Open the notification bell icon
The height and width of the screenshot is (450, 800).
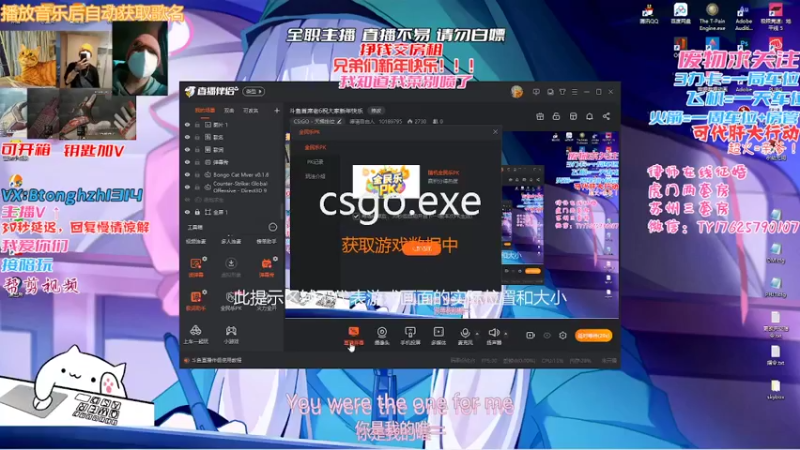click(589, 116)
